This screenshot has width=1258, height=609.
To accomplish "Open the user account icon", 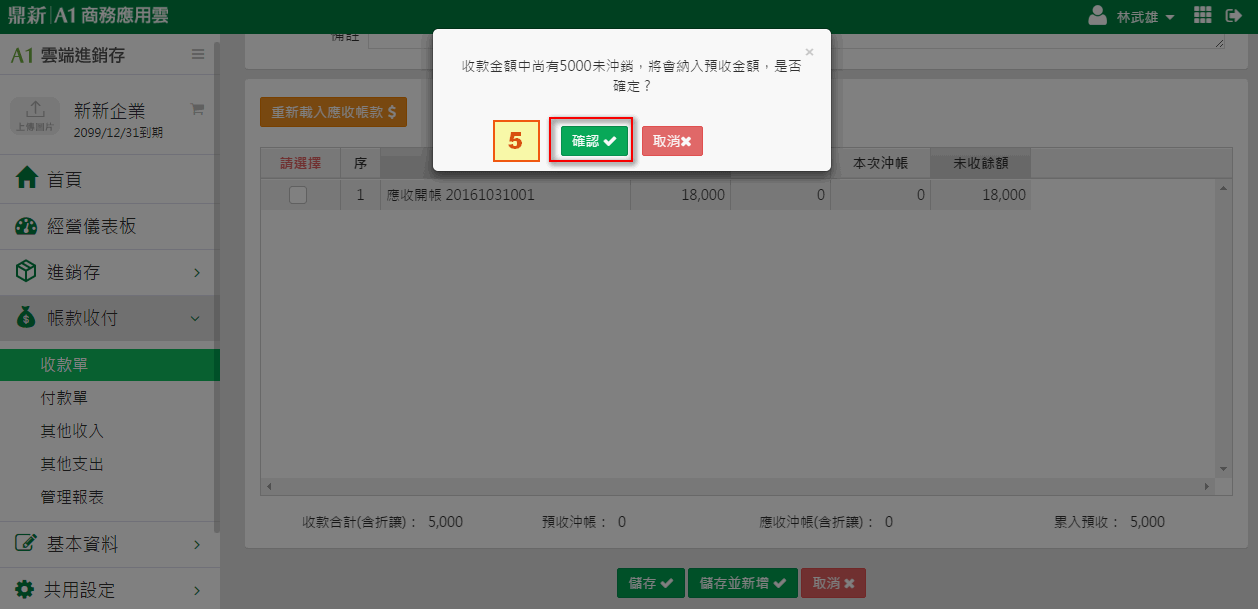I will coord(1098,16).
